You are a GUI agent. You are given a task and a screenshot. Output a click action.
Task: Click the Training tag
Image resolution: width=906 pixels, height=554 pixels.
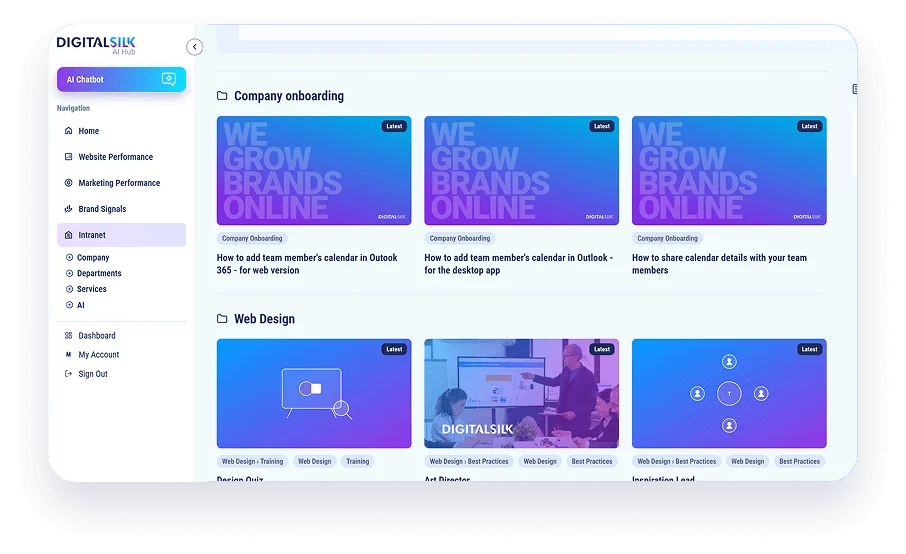pos(358,461)
